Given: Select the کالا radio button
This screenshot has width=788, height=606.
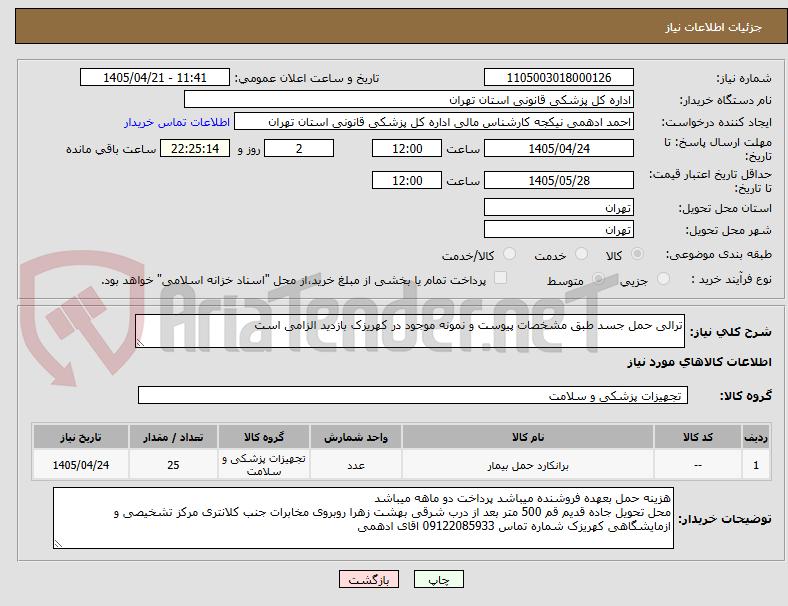Looking at the screenshot, I should coord(637,254).
